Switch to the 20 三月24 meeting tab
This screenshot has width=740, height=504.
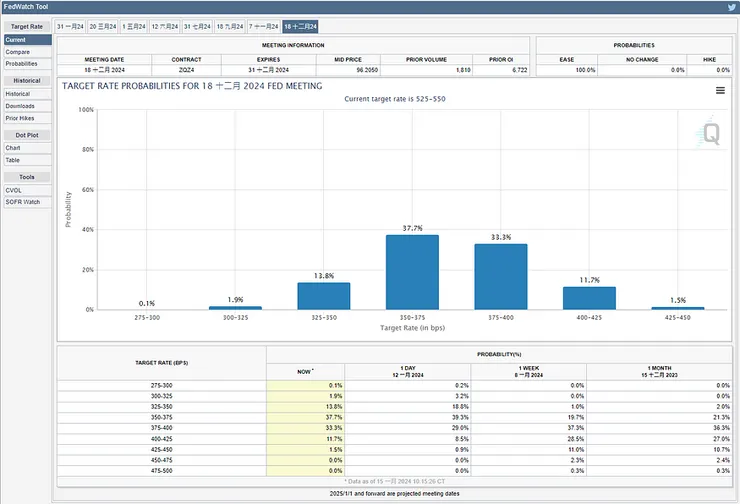coord(103,24)
